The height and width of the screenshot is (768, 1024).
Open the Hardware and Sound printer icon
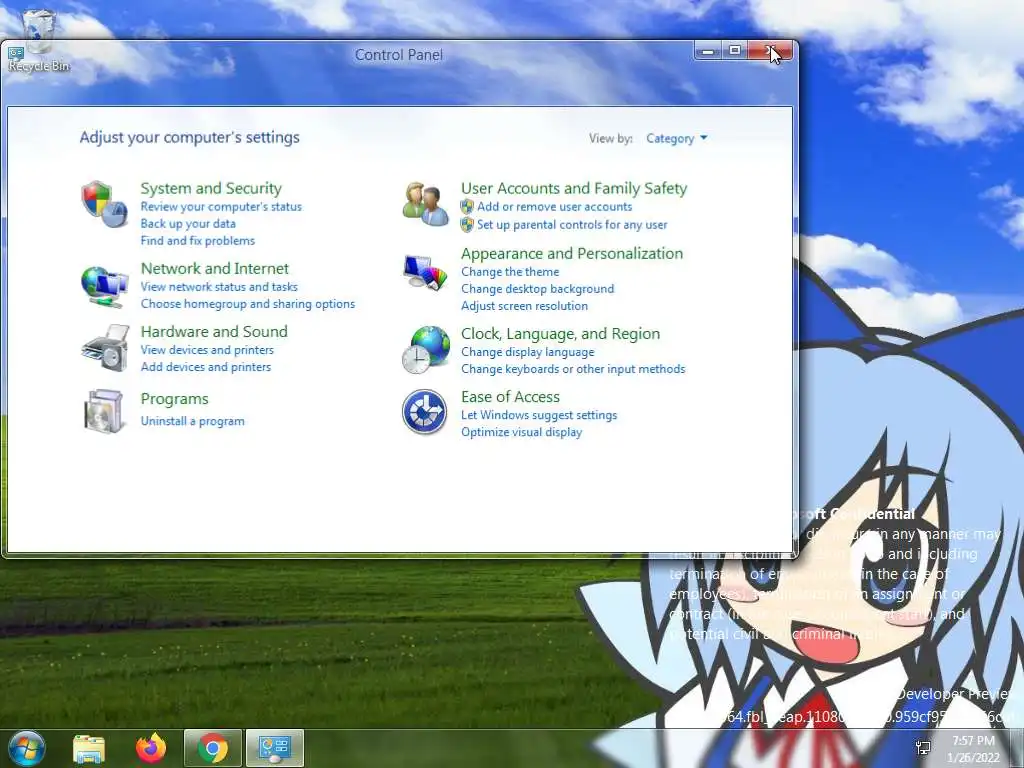tap(104, 348)
